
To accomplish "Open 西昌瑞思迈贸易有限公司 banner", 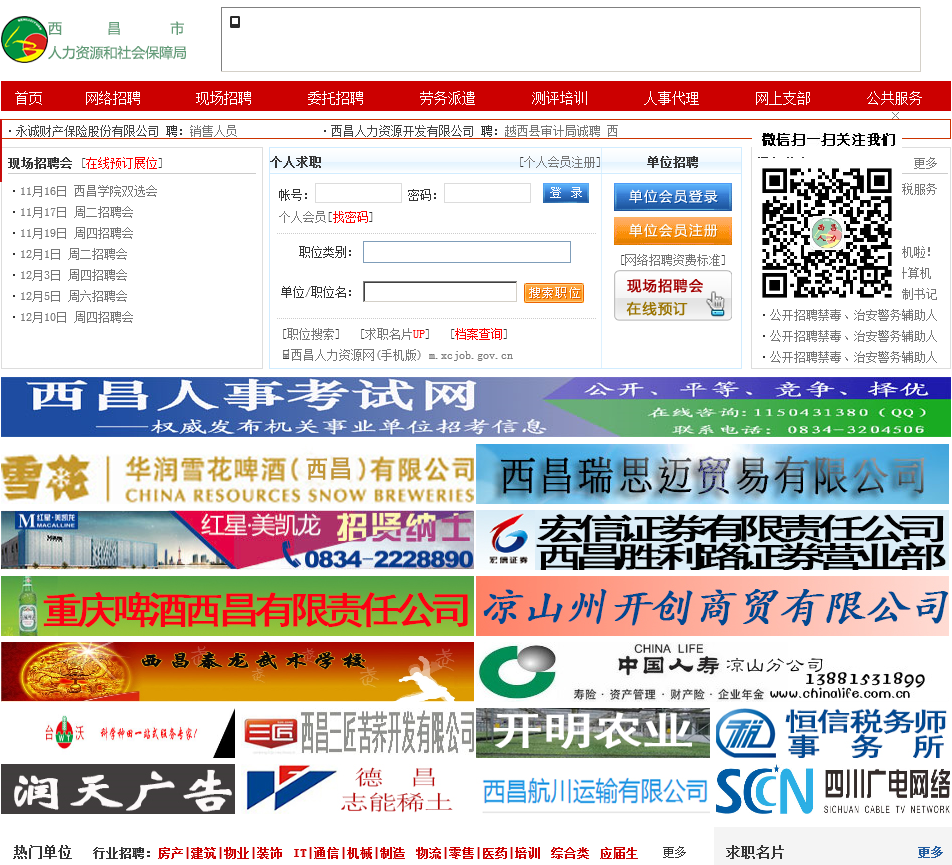I will 712,473.
